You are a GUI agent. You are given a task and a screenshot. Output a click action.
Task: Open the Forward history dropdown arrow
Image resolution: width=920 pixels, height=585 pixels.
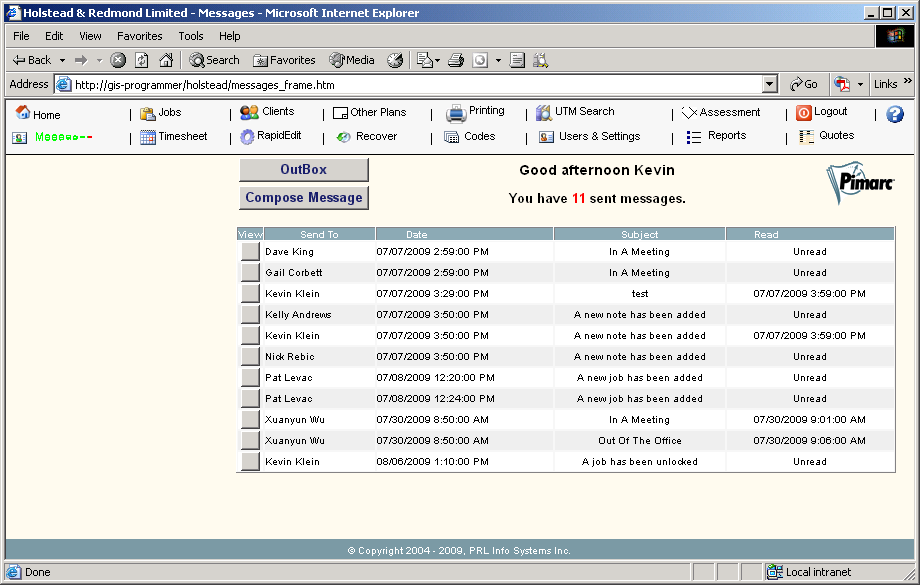click(x=99, y=60)
